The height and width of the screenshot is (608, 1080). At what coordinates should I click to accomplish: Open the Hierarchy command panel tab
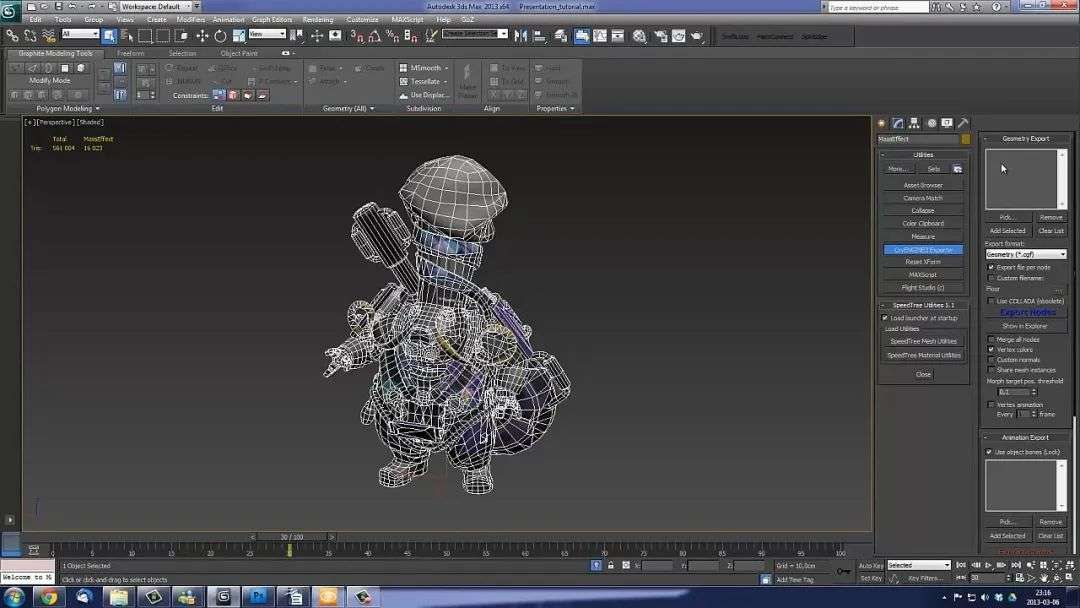click(915, 123)
